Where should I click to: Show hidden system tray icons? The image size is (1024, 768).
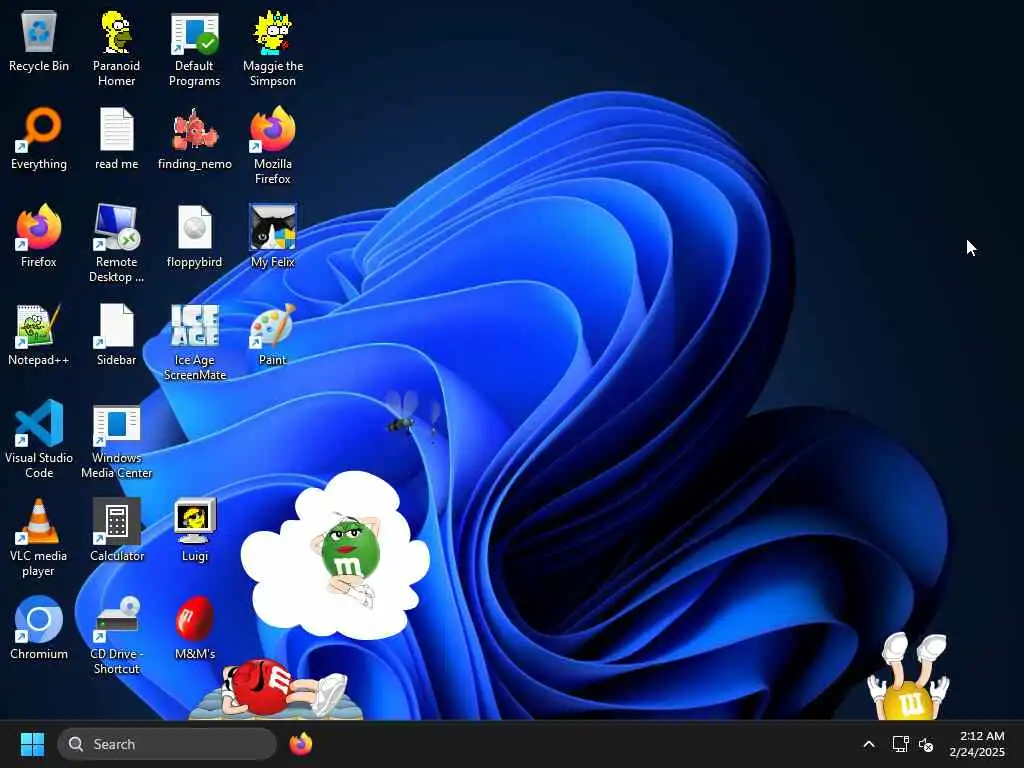[x=869, y=744]
